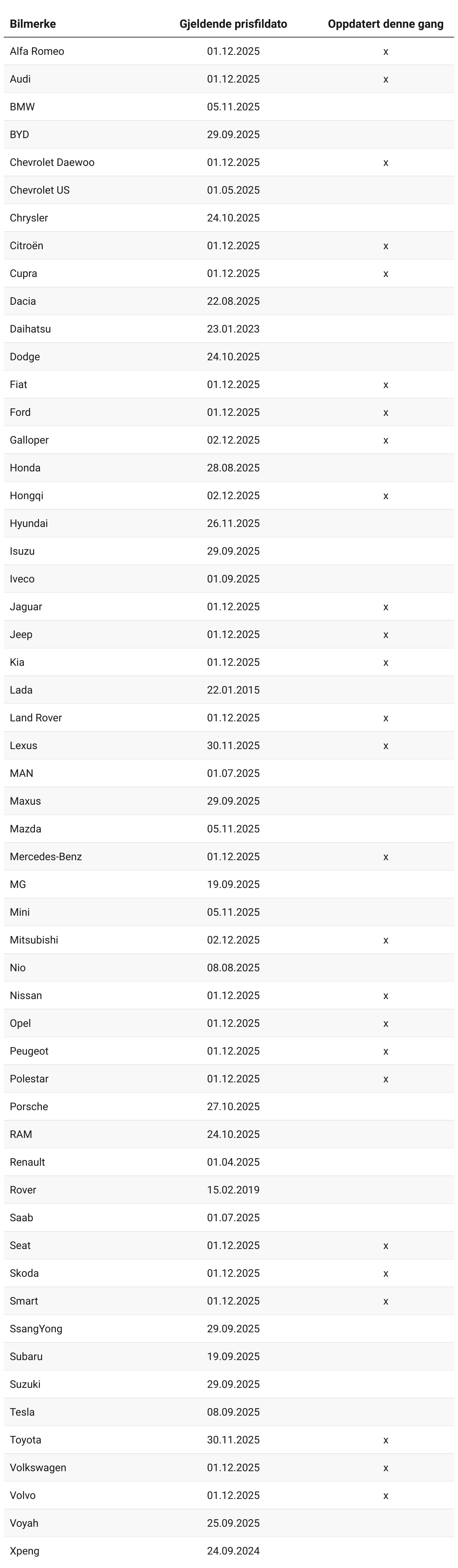This screenshot has height=1568, width=458.
Task: Click the x mark for Lexus
Action: tap(386, 746)
